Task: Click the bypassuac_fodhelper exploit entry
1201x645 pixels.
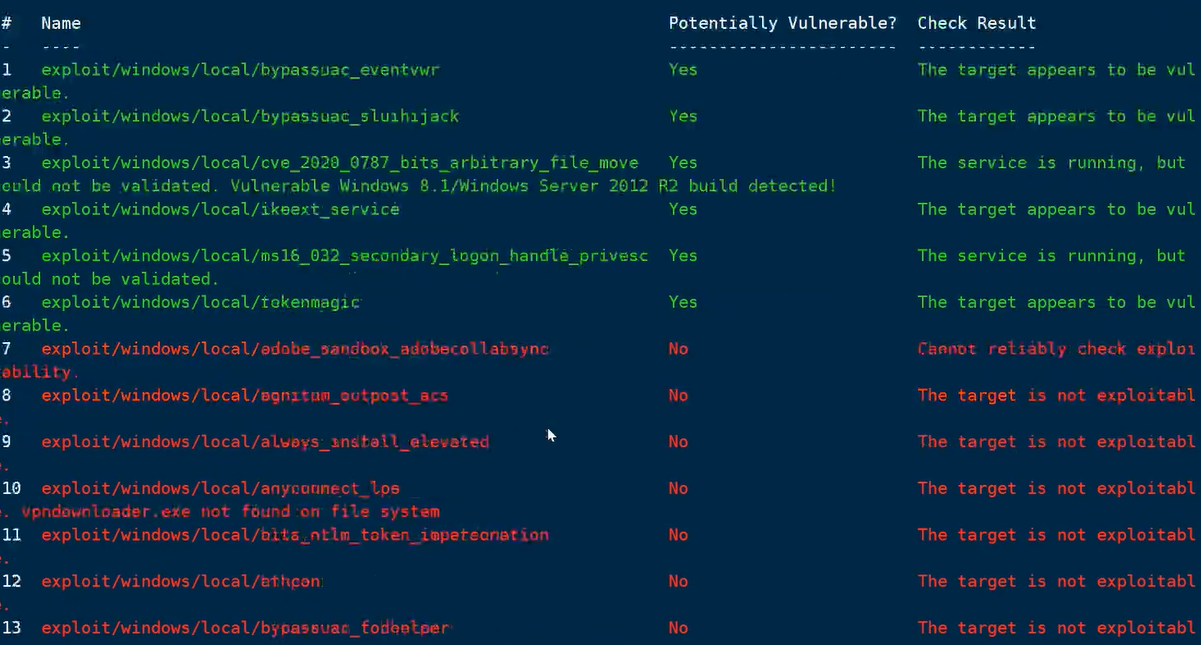Action: [246, 628]
